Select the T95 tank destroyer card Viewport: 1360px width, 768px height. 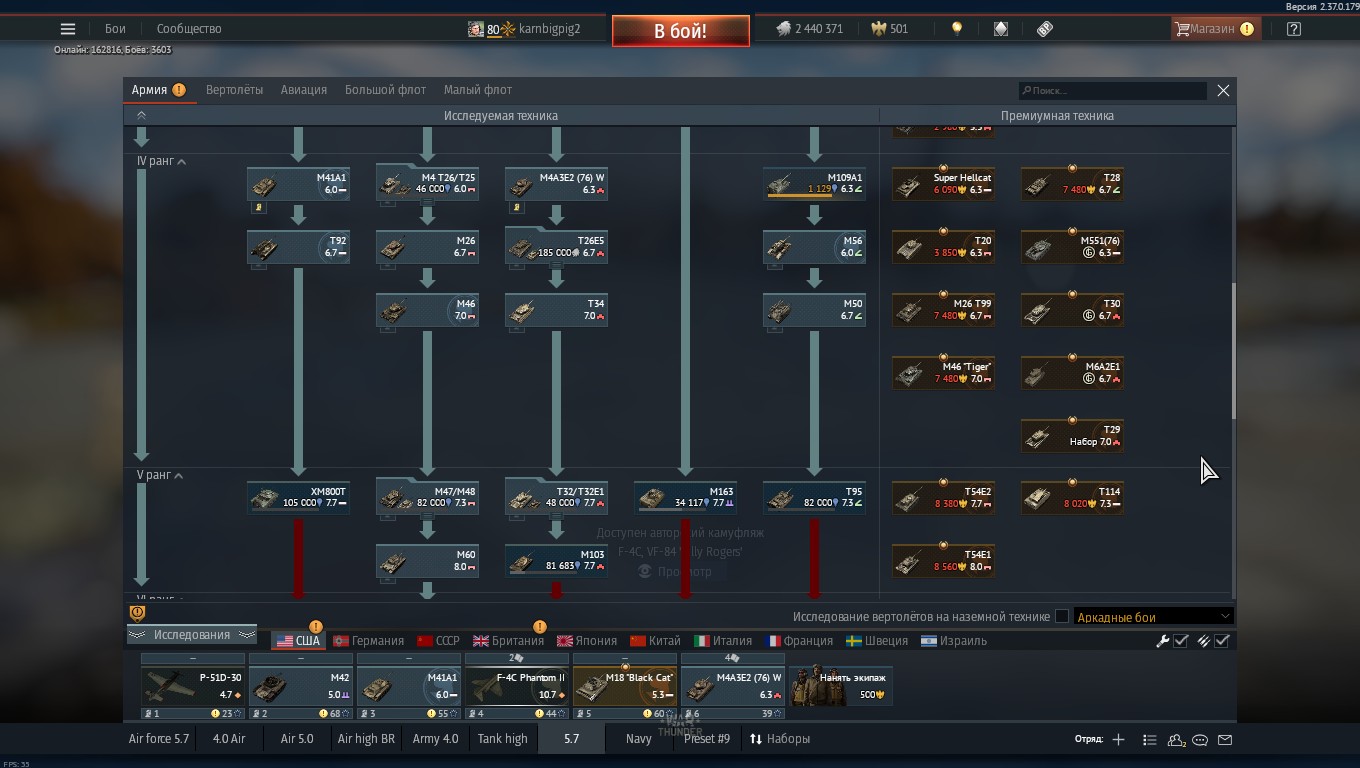[814, 497]
